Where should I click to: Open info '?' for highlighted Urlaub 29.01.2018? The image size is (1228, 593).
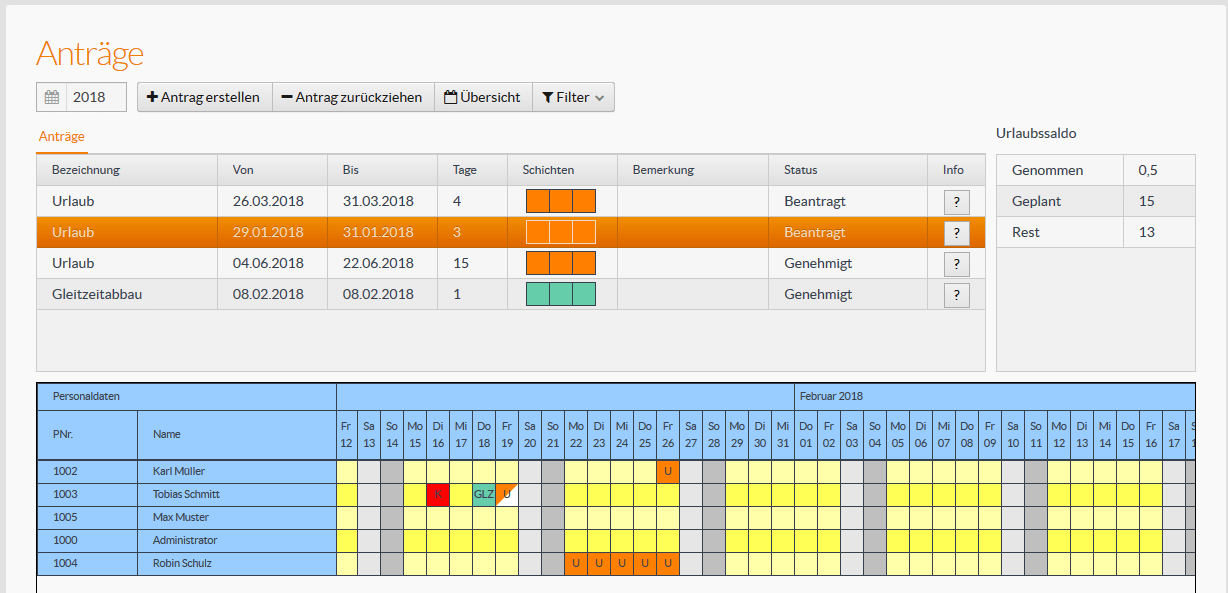pos(956,233)
